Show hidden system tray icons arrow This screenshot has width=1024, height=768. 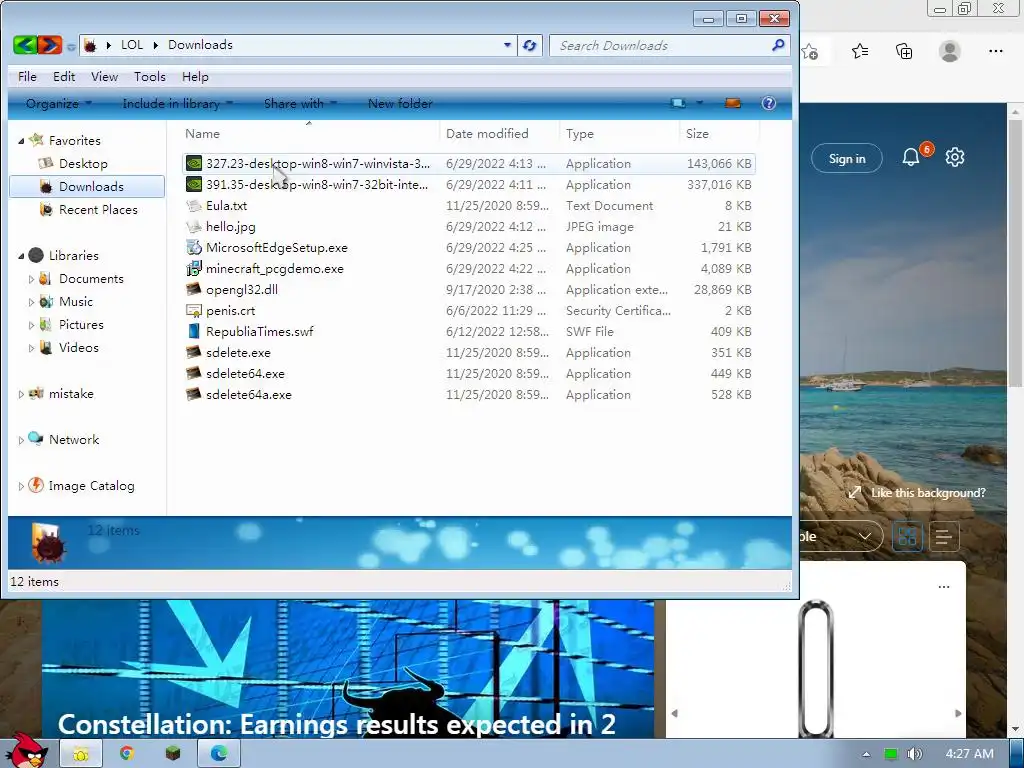pyautogui.click(x=866, y=754)
